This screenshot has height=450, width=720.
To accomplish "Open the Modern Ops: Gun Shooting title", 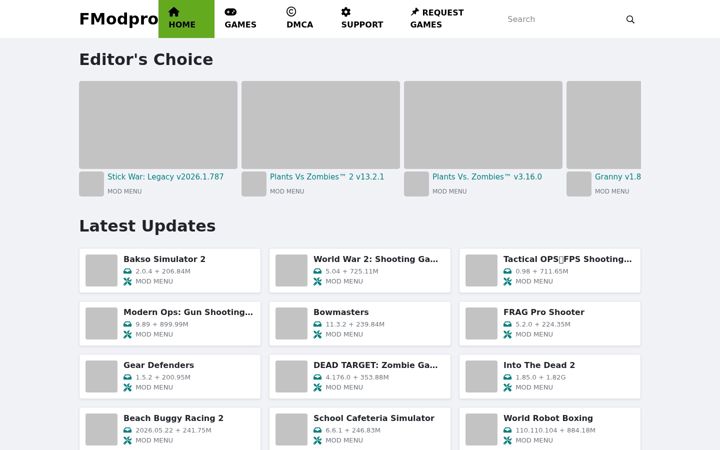I will 188,312.
